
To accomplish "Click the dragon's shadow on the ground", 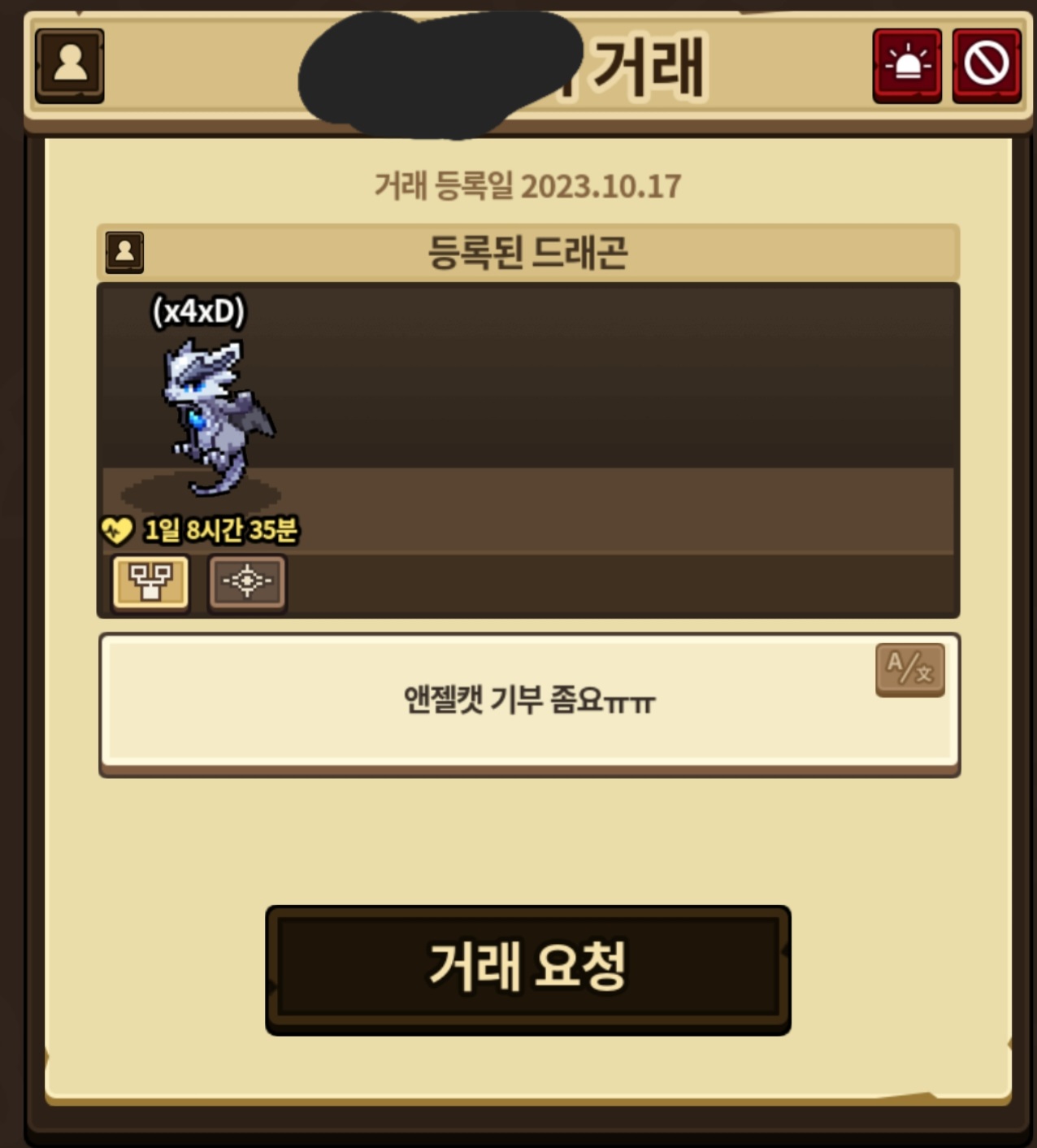I will pos(201,494).
